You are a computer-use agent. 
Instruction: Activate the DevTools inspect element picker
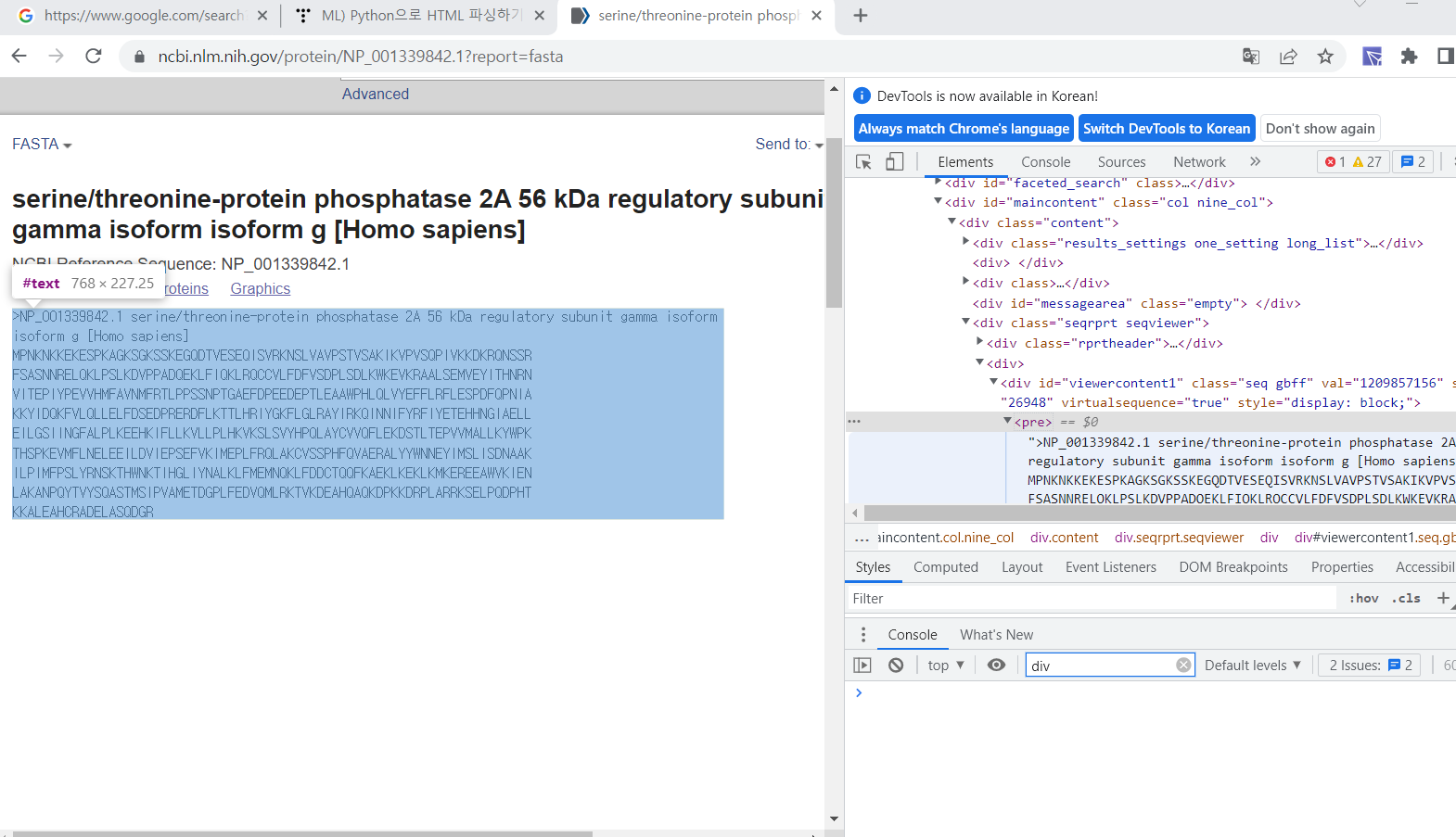point(863,162)
